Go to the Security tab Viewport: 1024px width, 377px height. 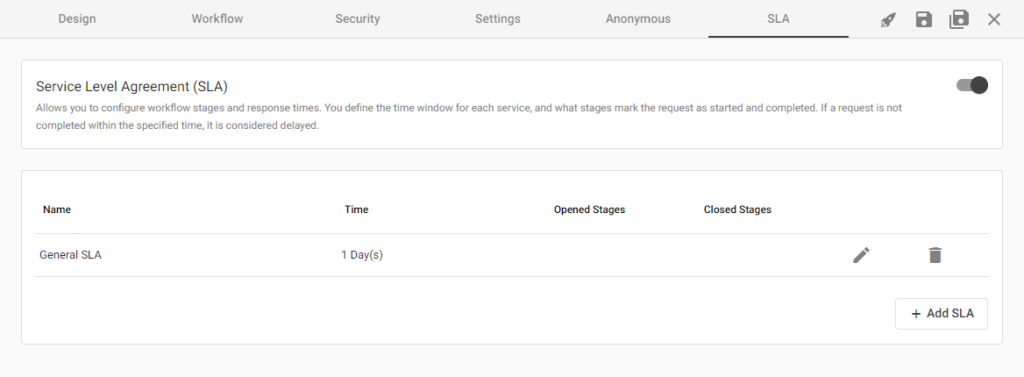tap(357, 19)
